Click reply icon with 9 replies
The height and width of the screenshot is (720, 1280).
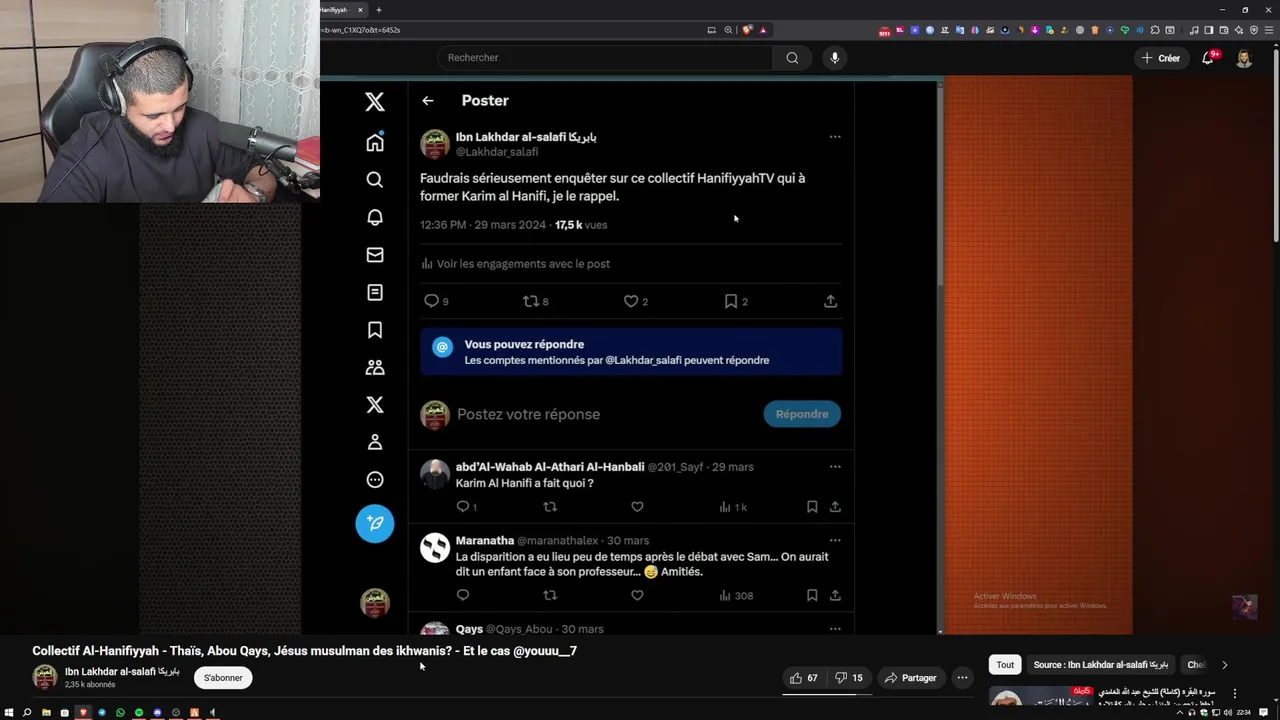tap(432, 301)
